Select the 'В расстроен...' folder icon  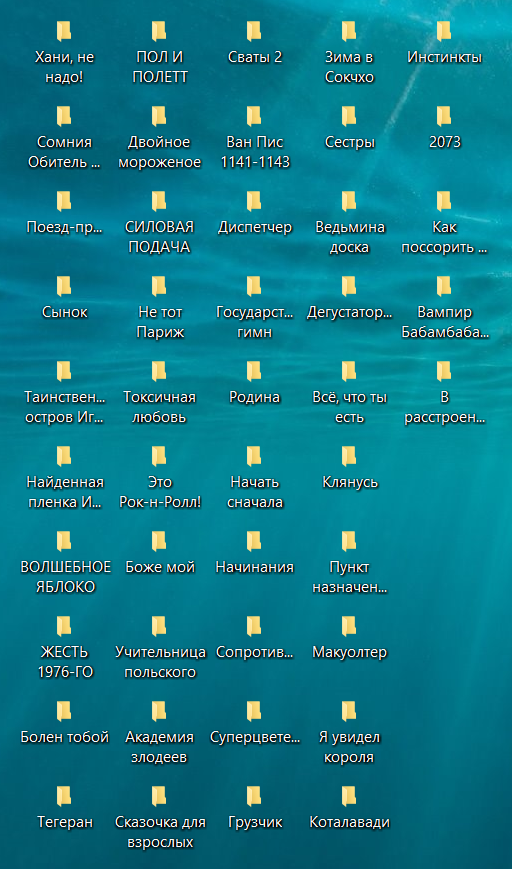point(444,371)
